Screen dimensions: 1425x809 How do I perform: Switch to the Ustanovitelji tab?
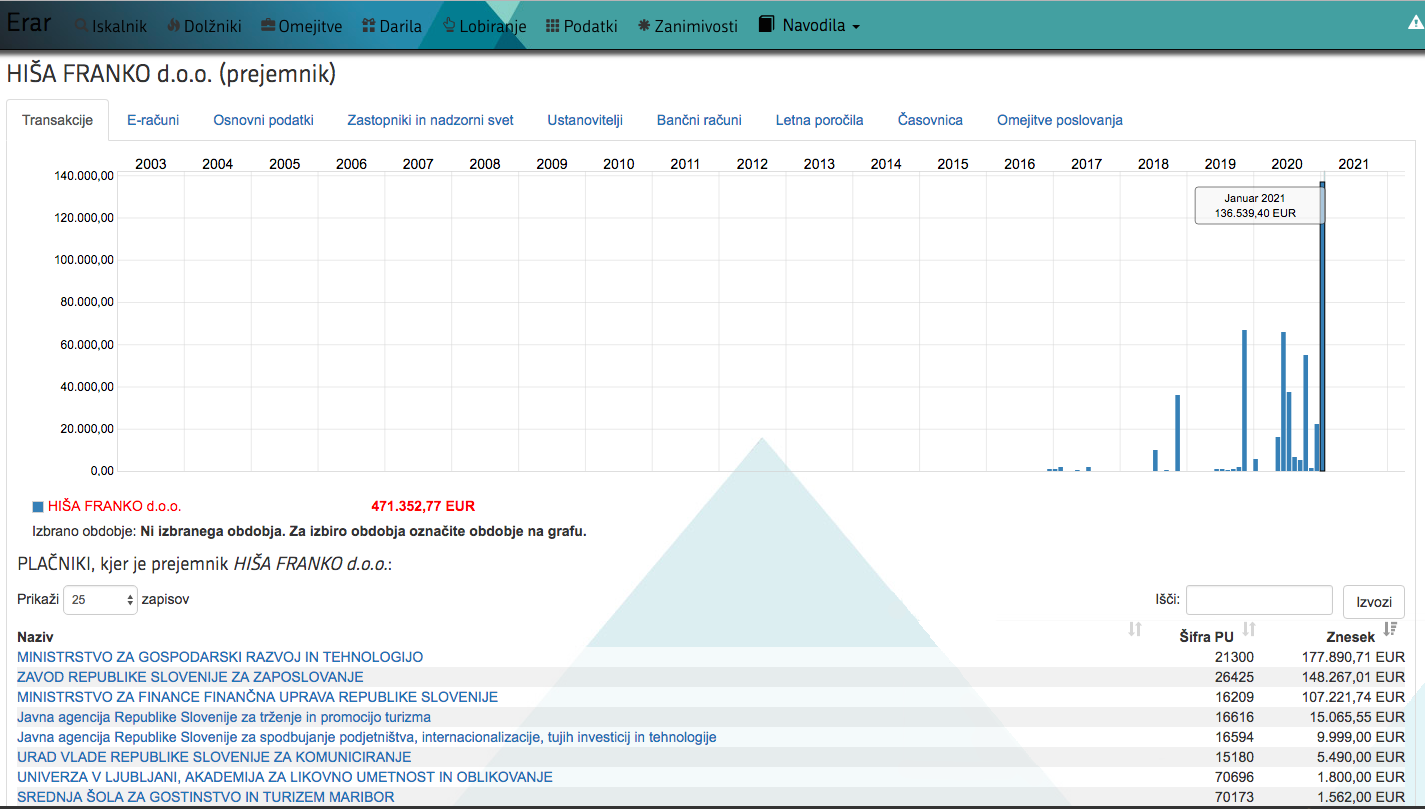585,120
